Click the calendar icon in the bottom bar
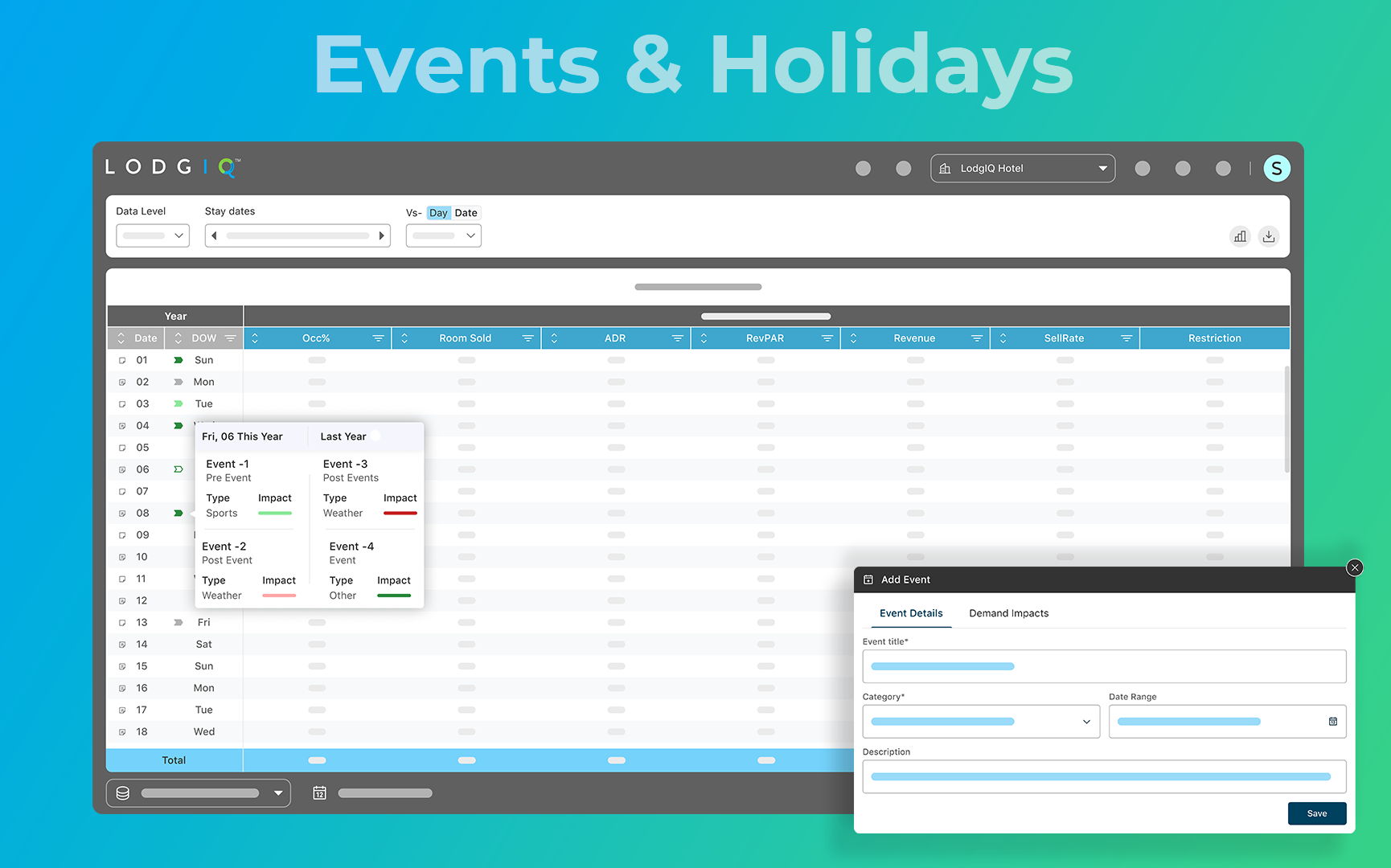This screenshot has width=1391, height=868. tap(319, 793)
